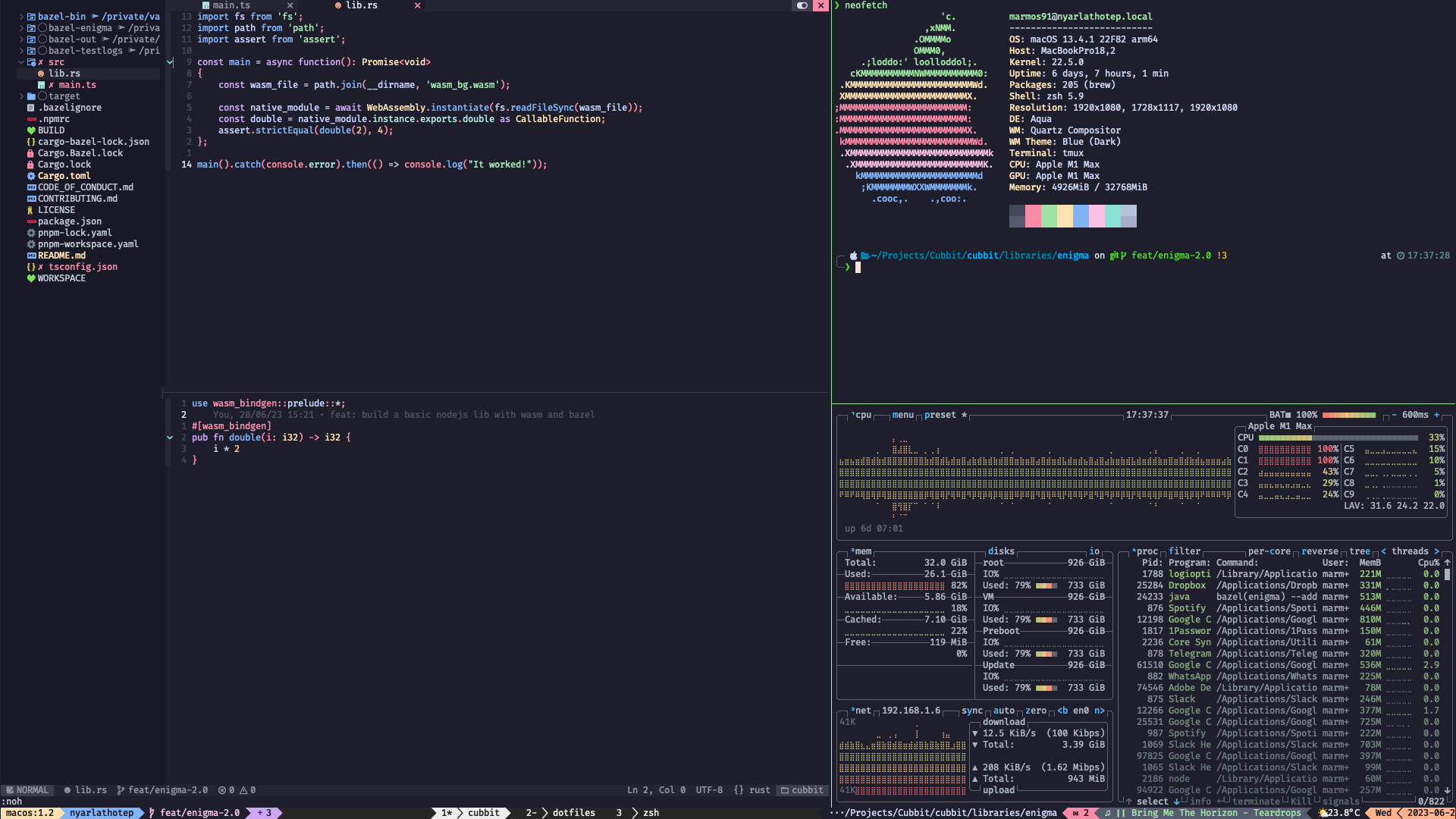Expand the bazel-bin folder
This screenshot has width=1456, height=819.
pos(21,17)
